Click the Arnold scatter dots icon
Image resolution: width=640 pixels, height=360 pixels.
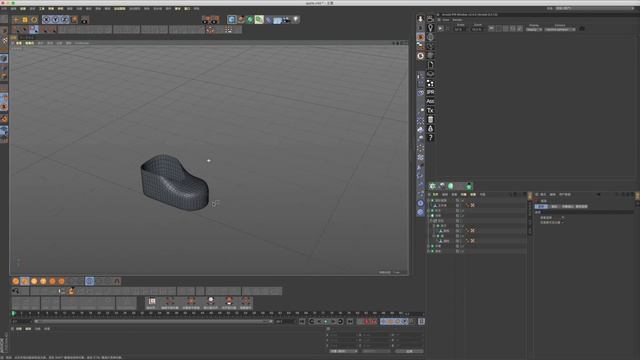430,83
